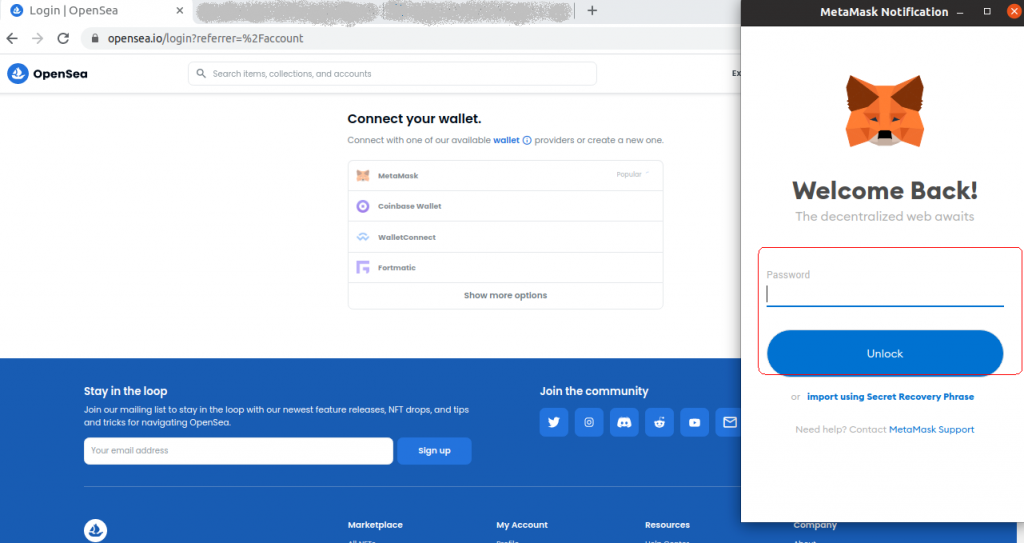Click the browser address bar URL

click(206, 39)
